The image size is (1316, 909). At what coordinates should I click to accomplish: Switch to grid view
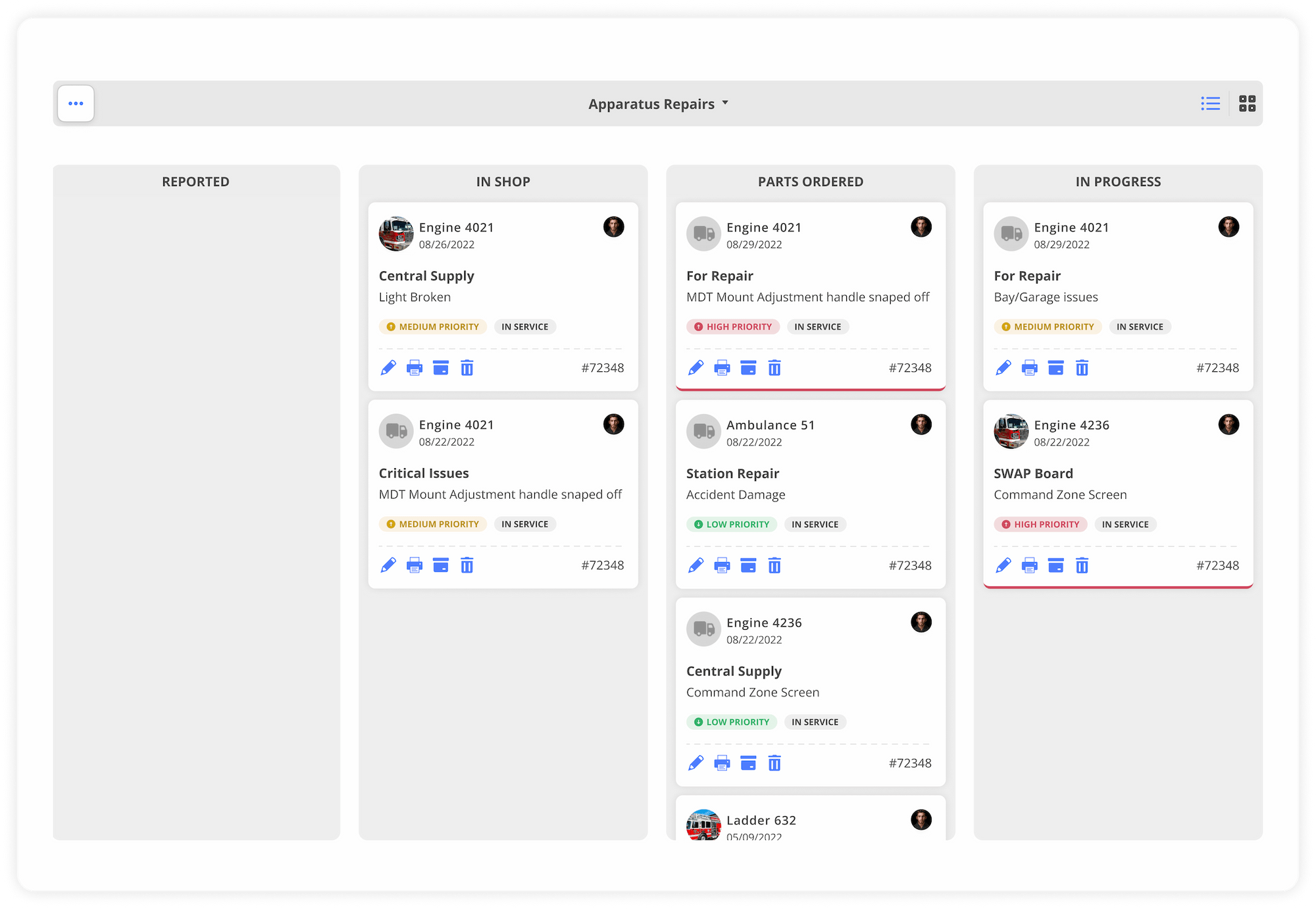(x=1247, y=103)
